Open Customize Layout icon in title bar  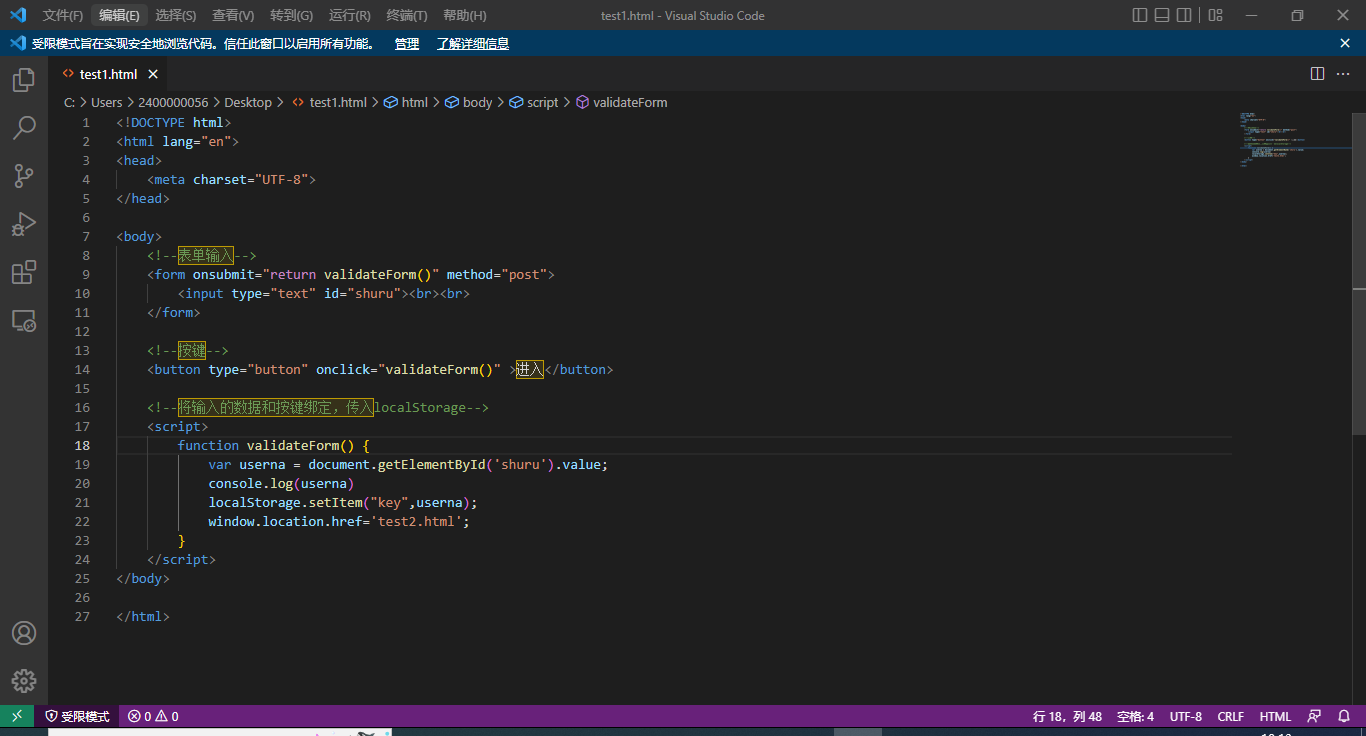pos(1215,15)
